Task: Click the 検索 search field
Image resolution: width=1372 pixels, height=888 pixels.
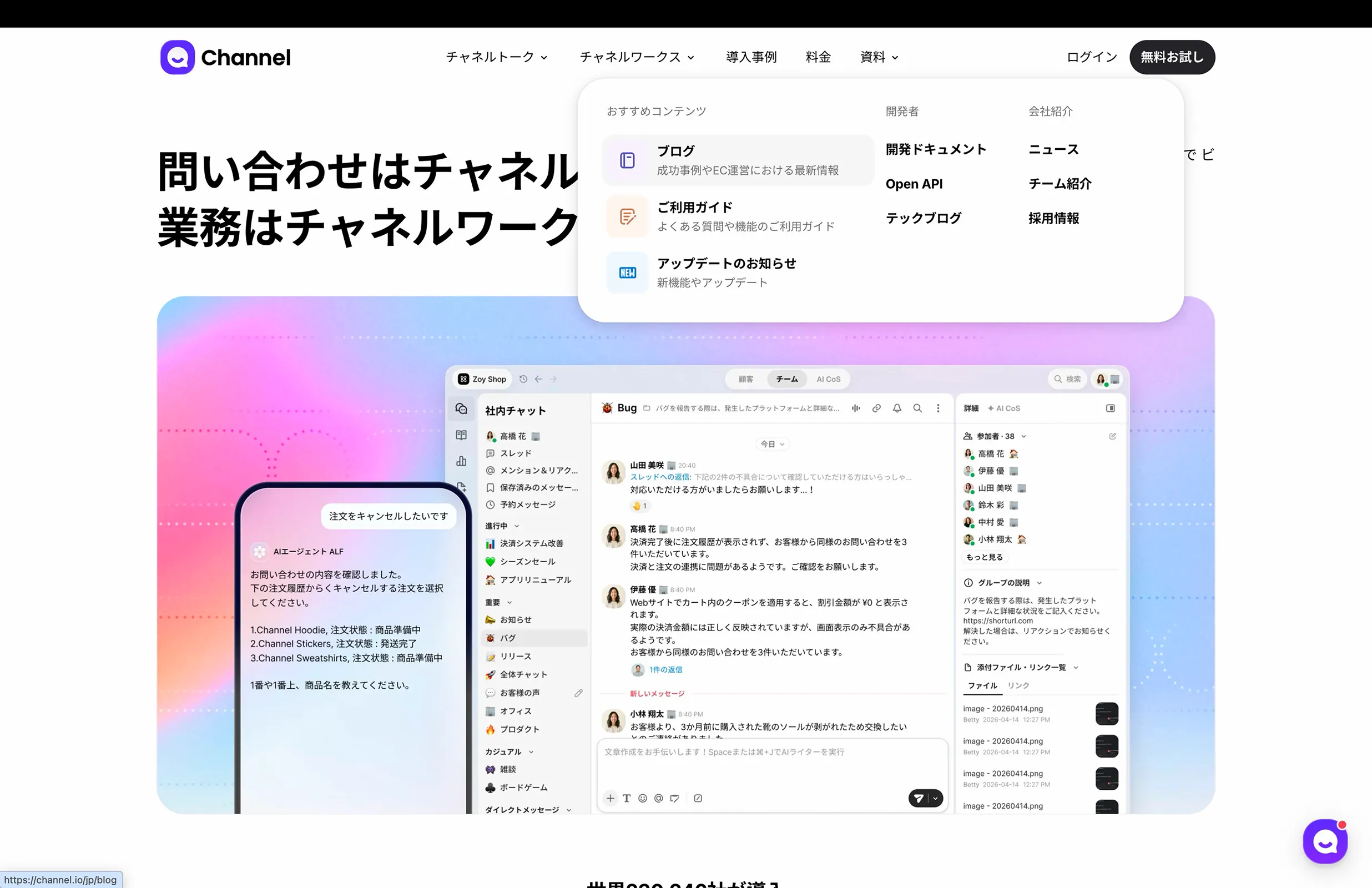Action: pyautogui.click(x=1067, y=379)
